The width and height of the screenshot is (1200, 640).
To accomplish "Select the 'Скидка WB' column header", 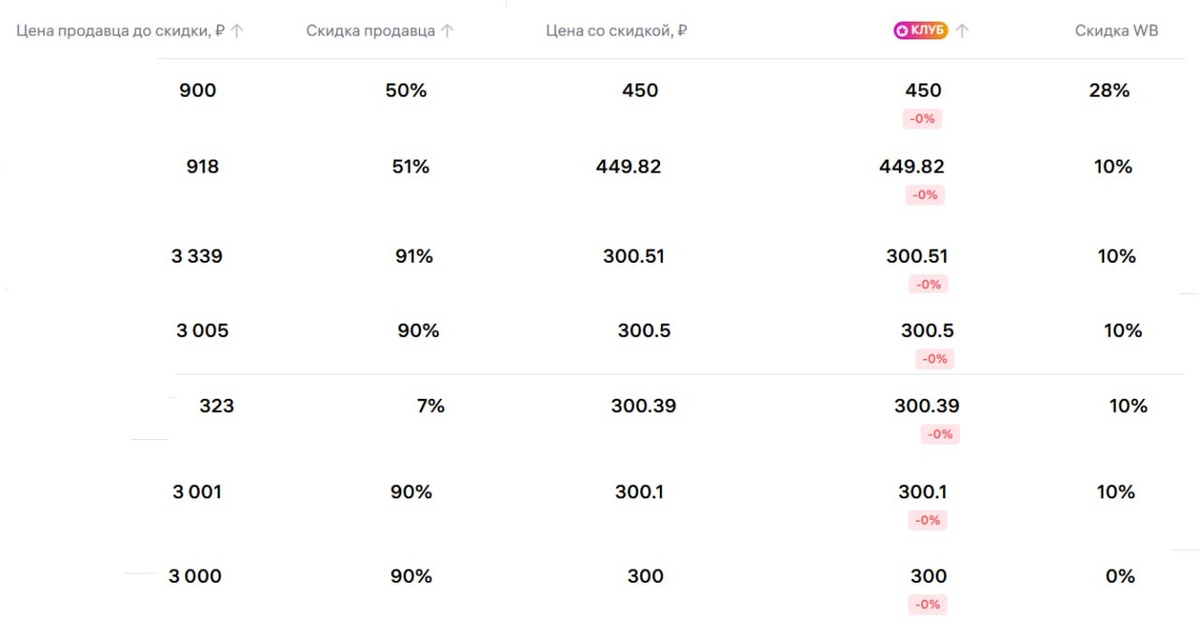I will pyautogui.click(x=1116, y=31).
